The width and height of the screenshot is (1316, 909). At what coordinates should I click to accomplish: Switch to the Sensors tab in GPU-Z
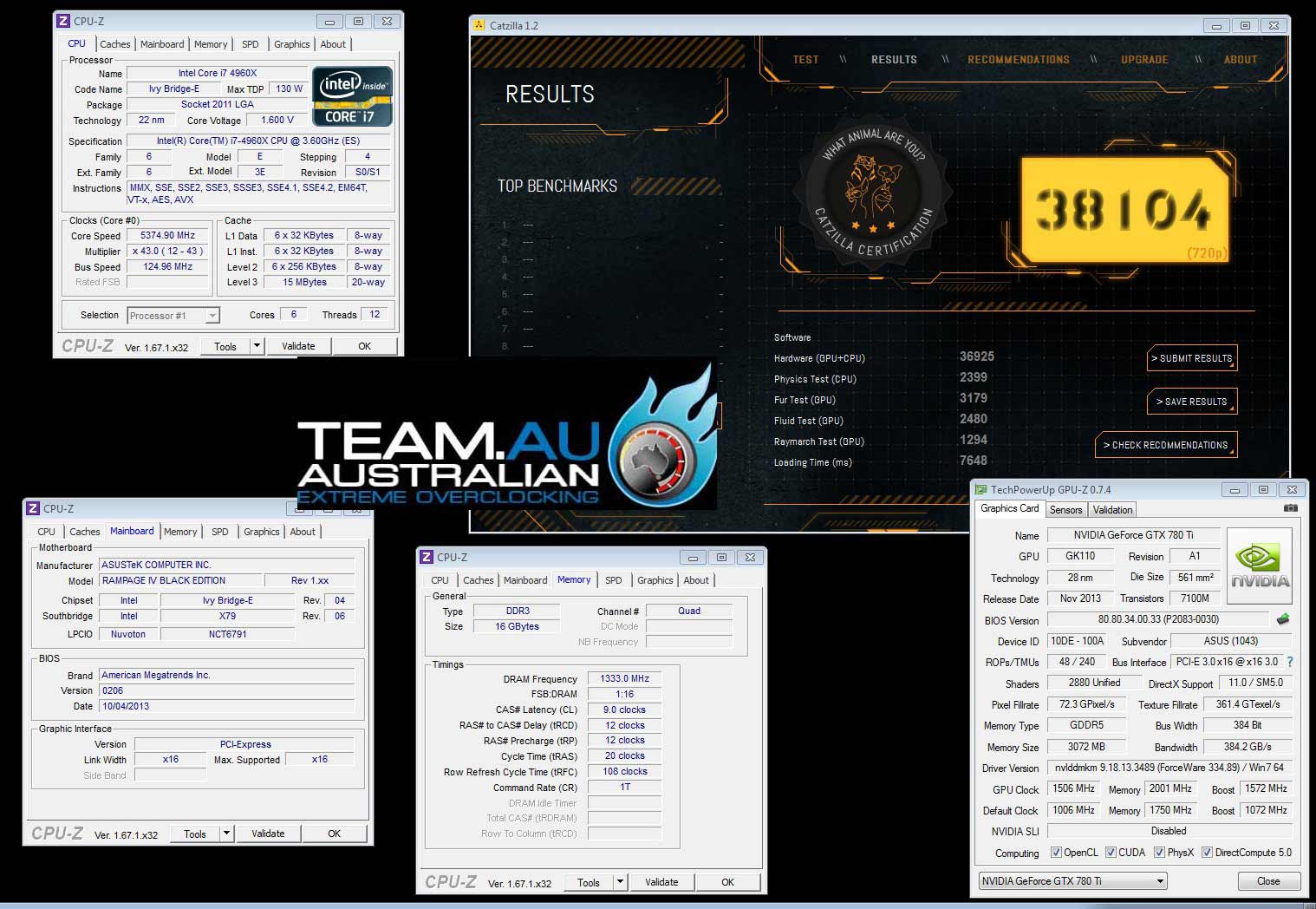(1065, 510)
